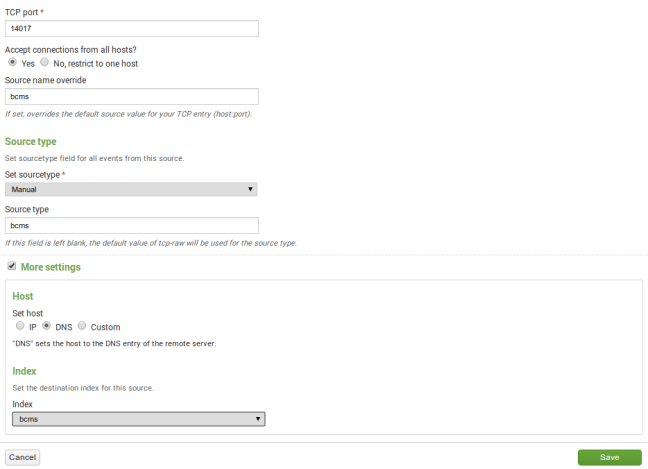Image resolution: width=648 pixels, height=469 pixels.
Task: Click the green 'Index' section heading
Action: coord(24,371)
